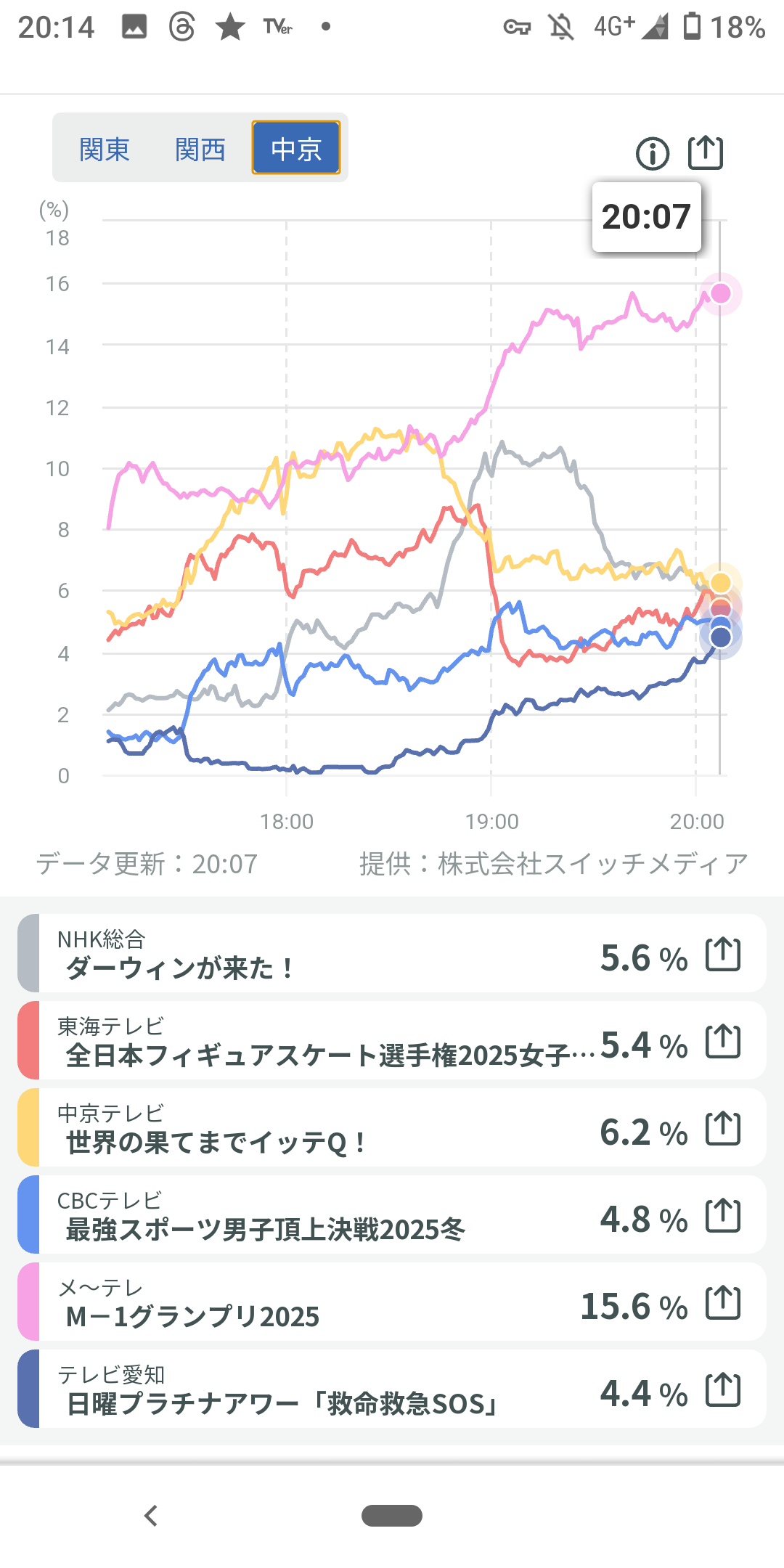784x1568 pixels.
Task: Share the 東海テレビ figure skating rating
Action: [723, 1041]
